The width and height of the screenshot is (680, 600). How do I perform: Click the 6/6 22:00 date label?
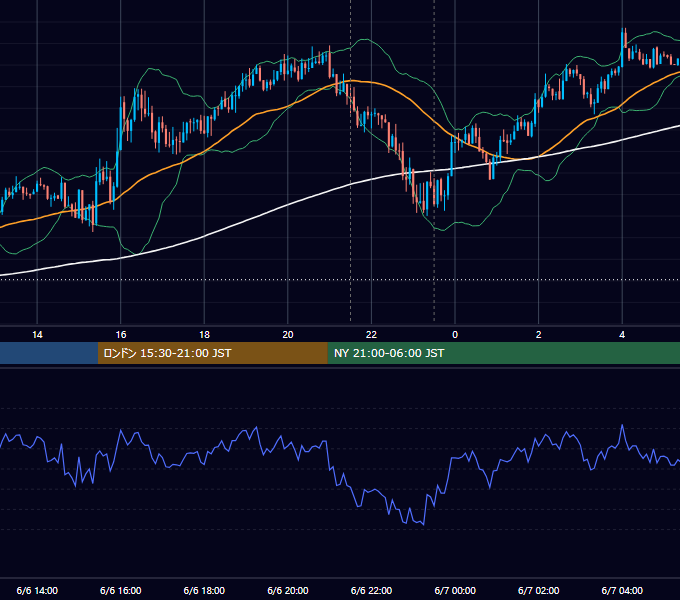coord(371,590)
